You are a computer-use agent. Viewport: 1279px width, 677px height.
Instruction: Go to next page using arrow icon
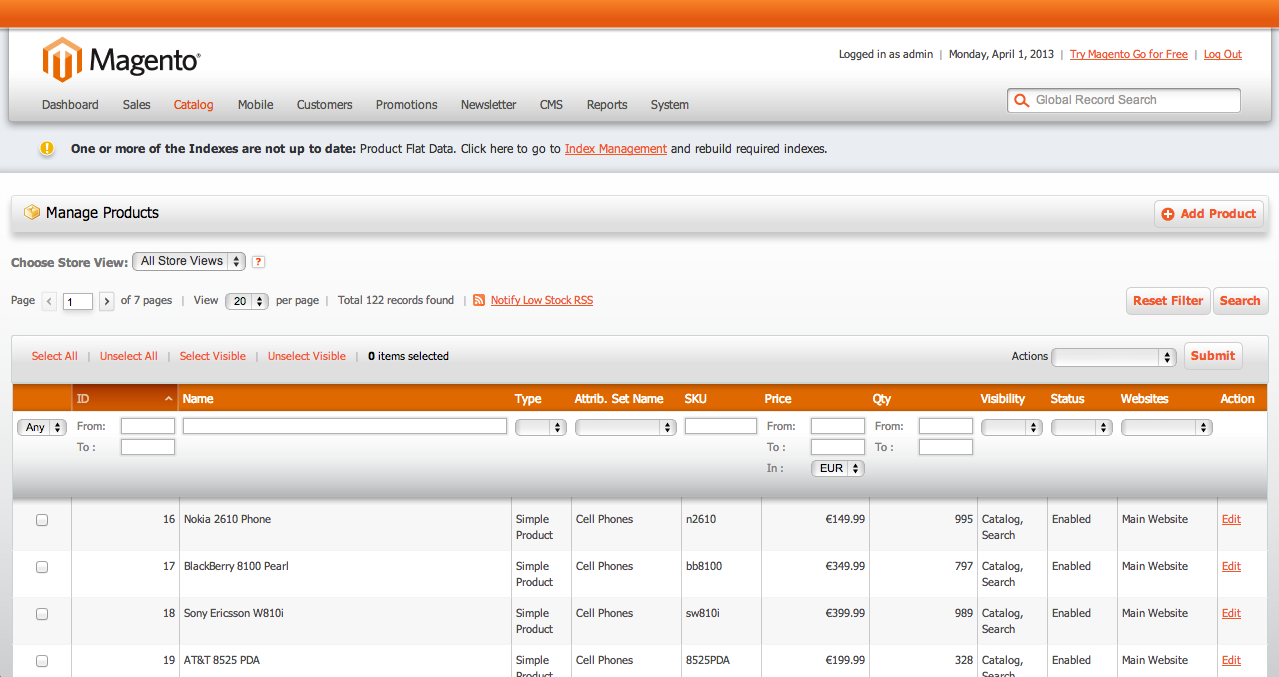pos(107,301)
